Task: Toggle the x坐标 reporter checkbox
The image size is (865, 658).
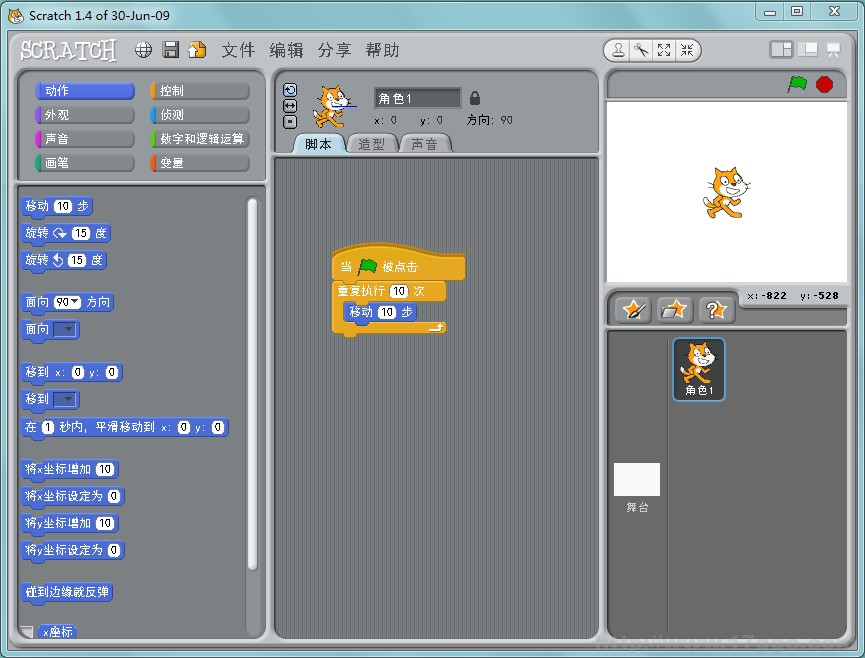Action: click(x=27, y=632)
